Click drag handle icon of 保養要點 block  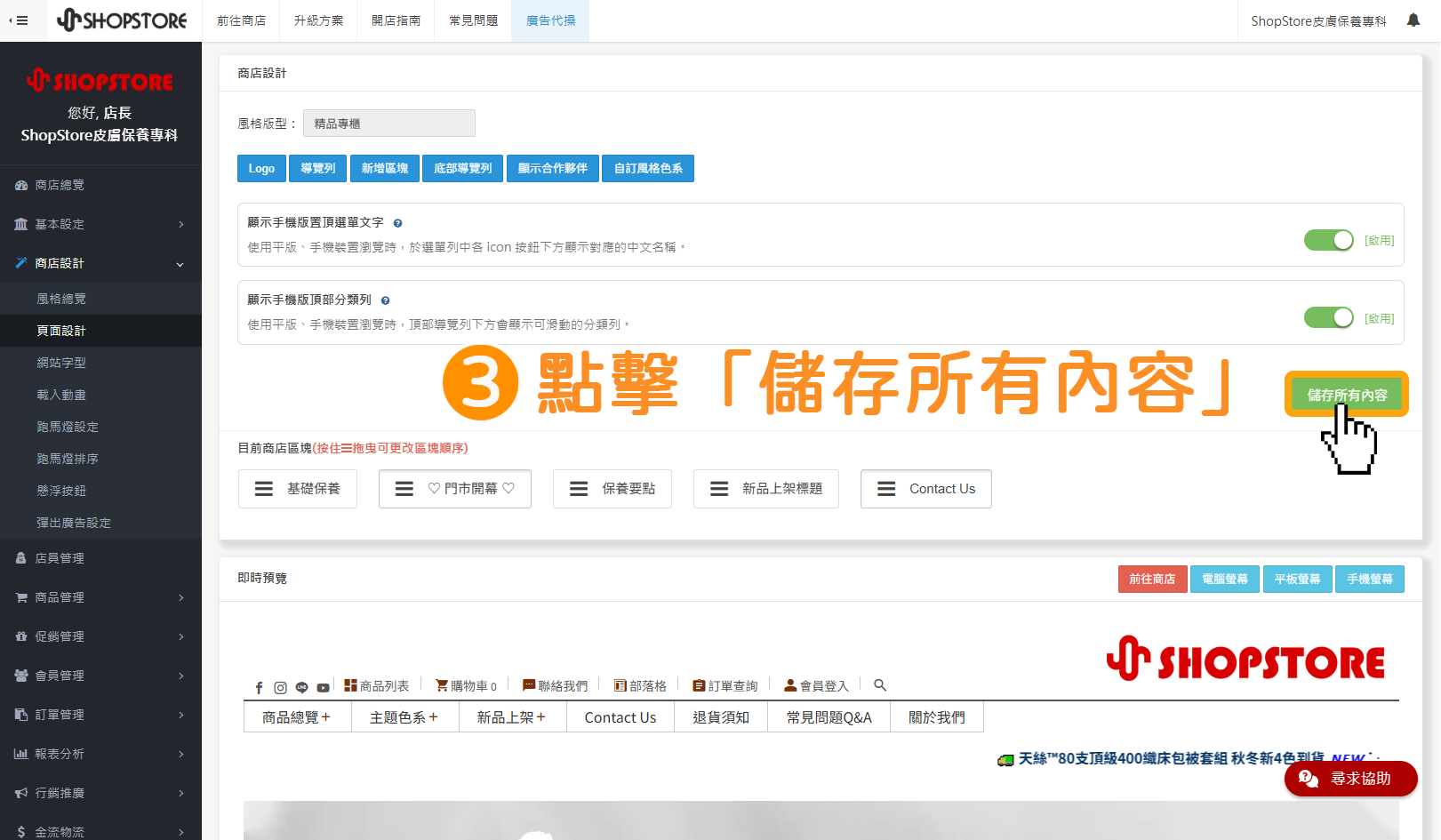click(x=579, y=489)
